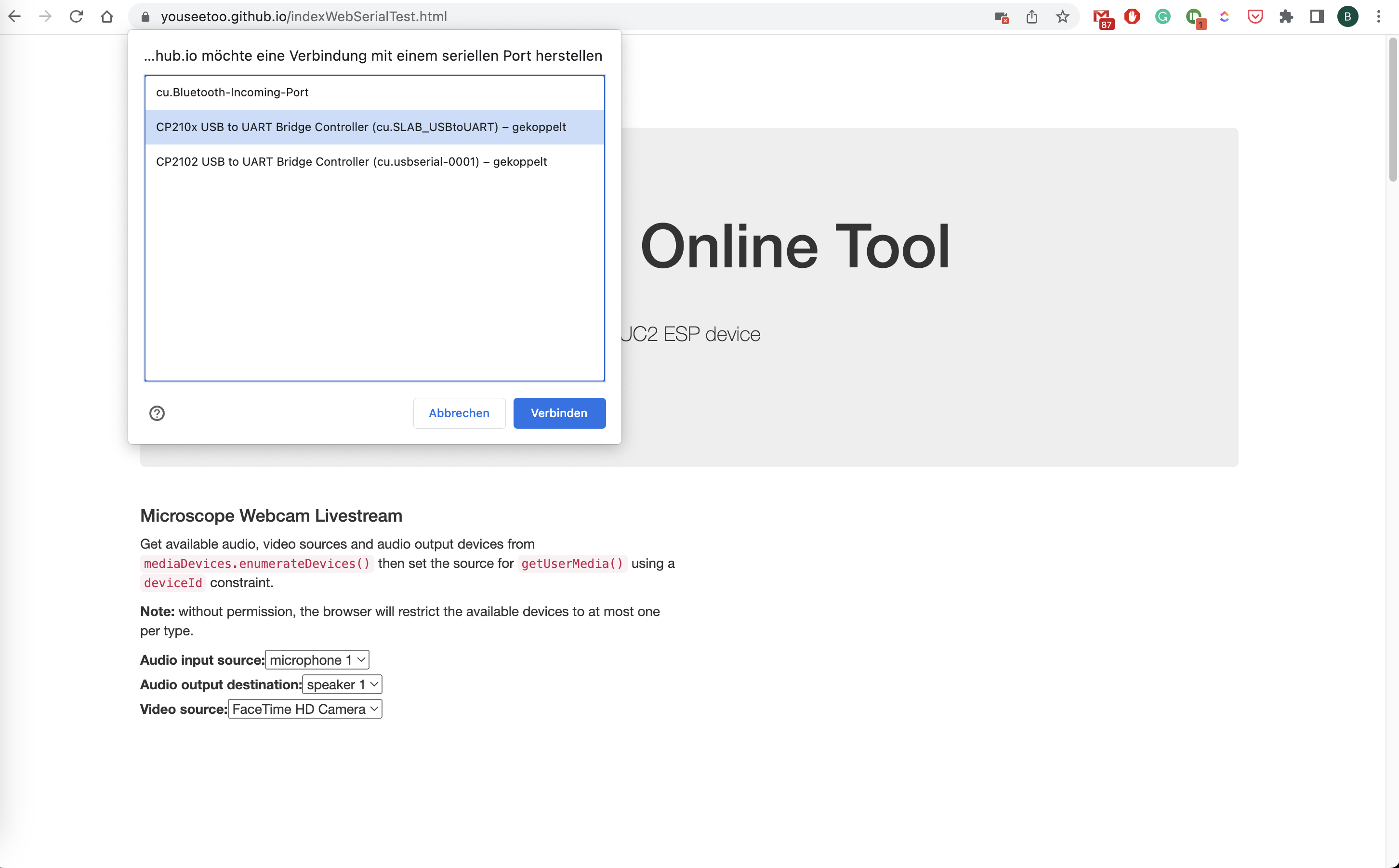Expand the Audio output destination dropdown

coord(342,684)
